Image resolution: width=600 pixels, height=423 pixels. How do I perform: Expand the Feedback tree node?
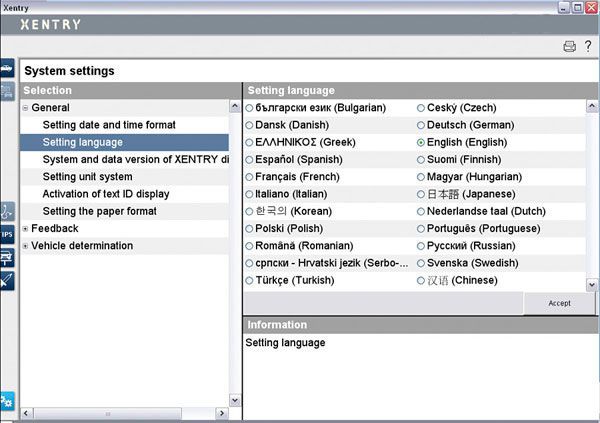(x=25, y=229)
